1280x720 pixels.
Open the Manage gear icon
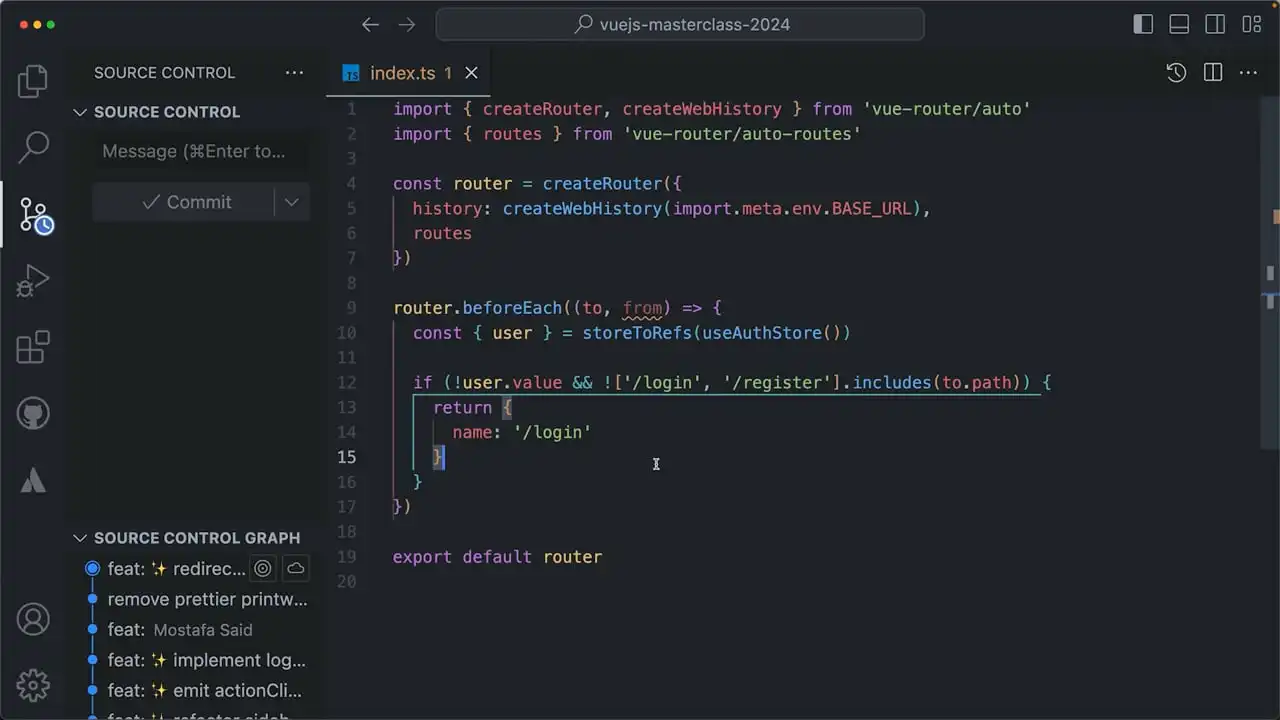pos(33,686)
